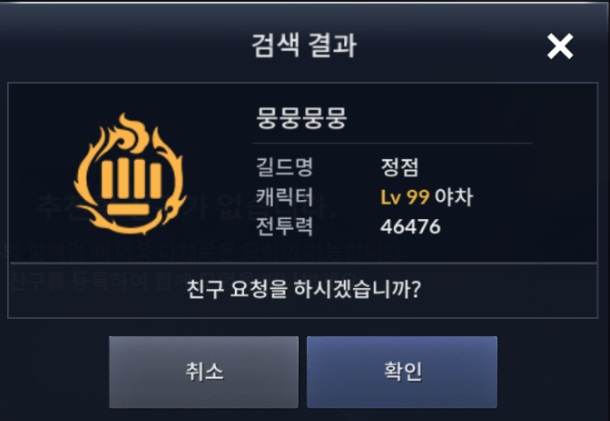This screenshot has height=421, width=610.
Task: Click the faded background text behind the emblem
Action: pos(187,206)
